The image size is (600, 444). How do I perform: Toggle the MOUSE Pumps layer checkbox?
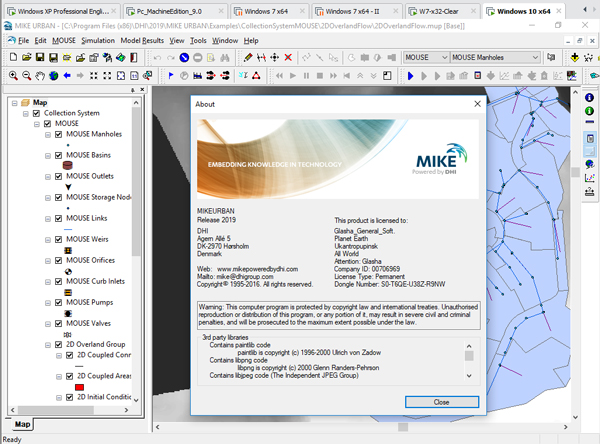coord(58,301)
